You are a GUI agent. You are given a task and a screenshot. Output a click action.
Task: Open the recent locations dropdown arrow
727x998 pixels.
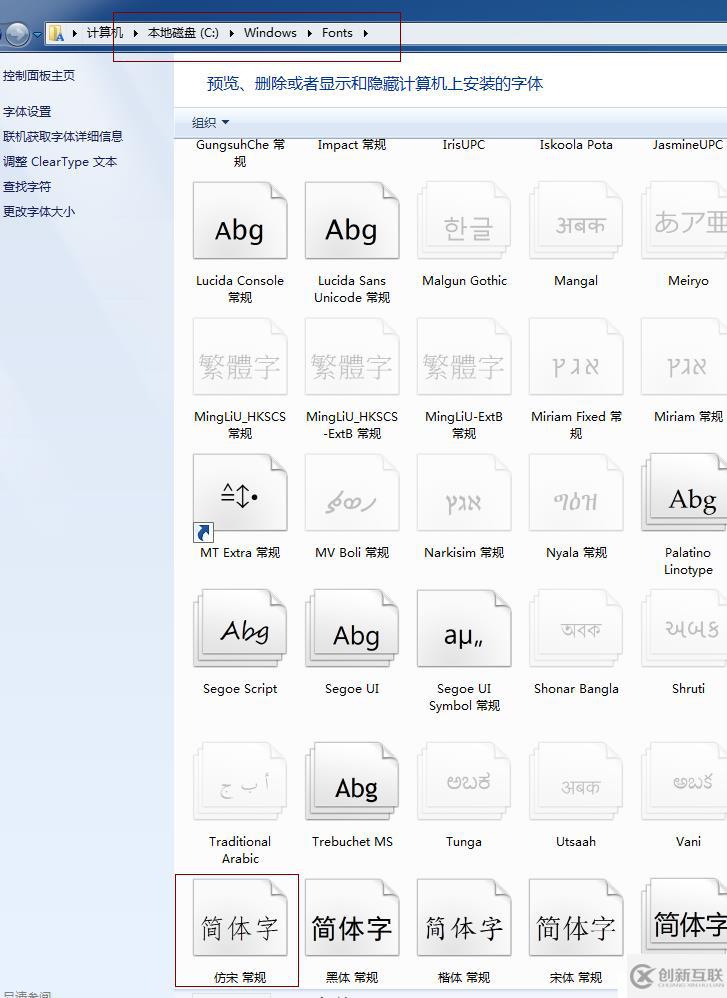point(38,34)
